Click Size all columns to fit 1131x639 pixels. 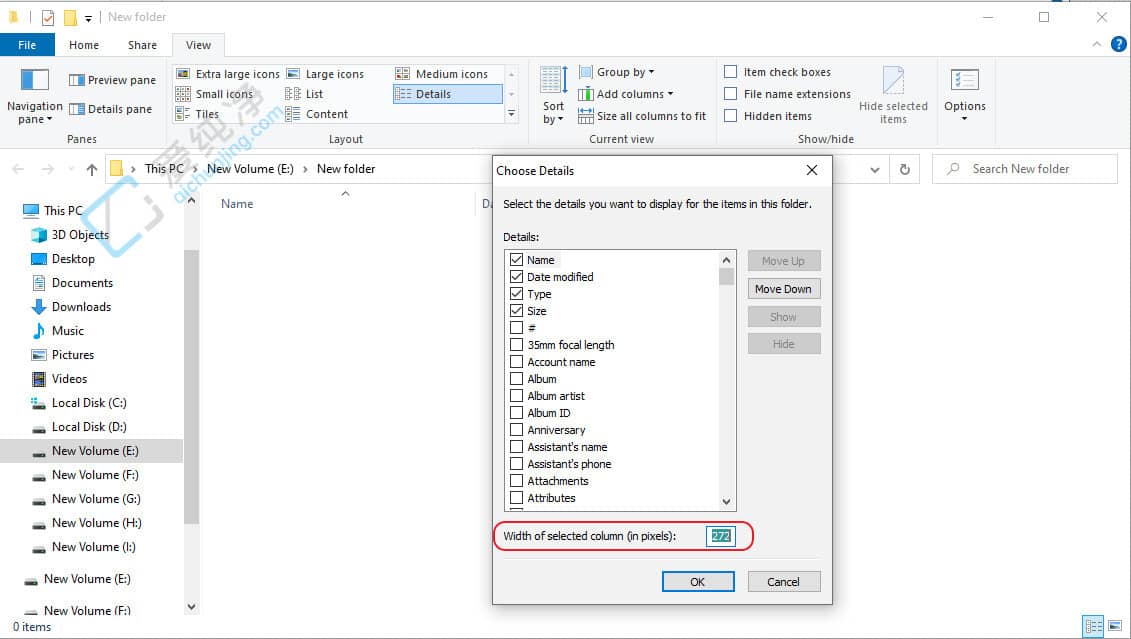pyautogui.click(x=642, y=116)
